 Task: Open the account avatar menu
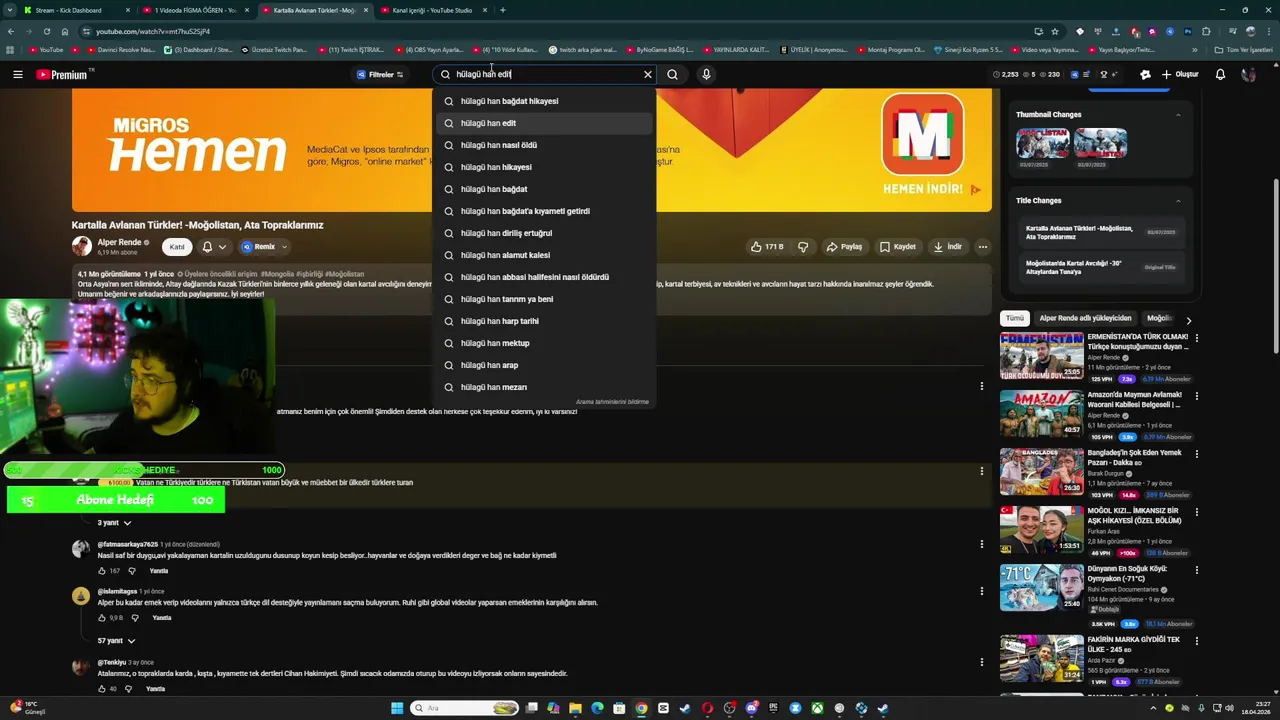(1248, 74)
